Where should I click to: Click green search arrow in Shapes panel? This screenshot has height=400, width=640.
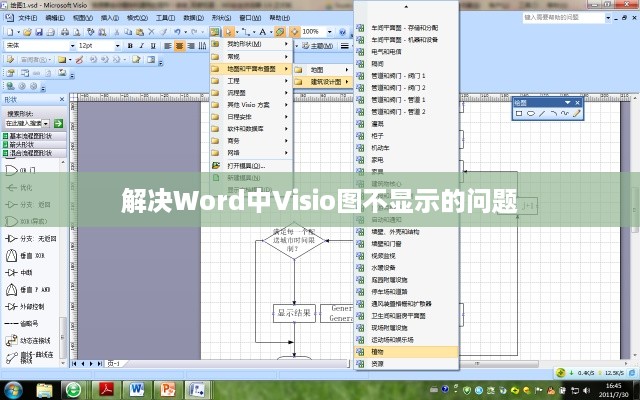click(58, 123)
